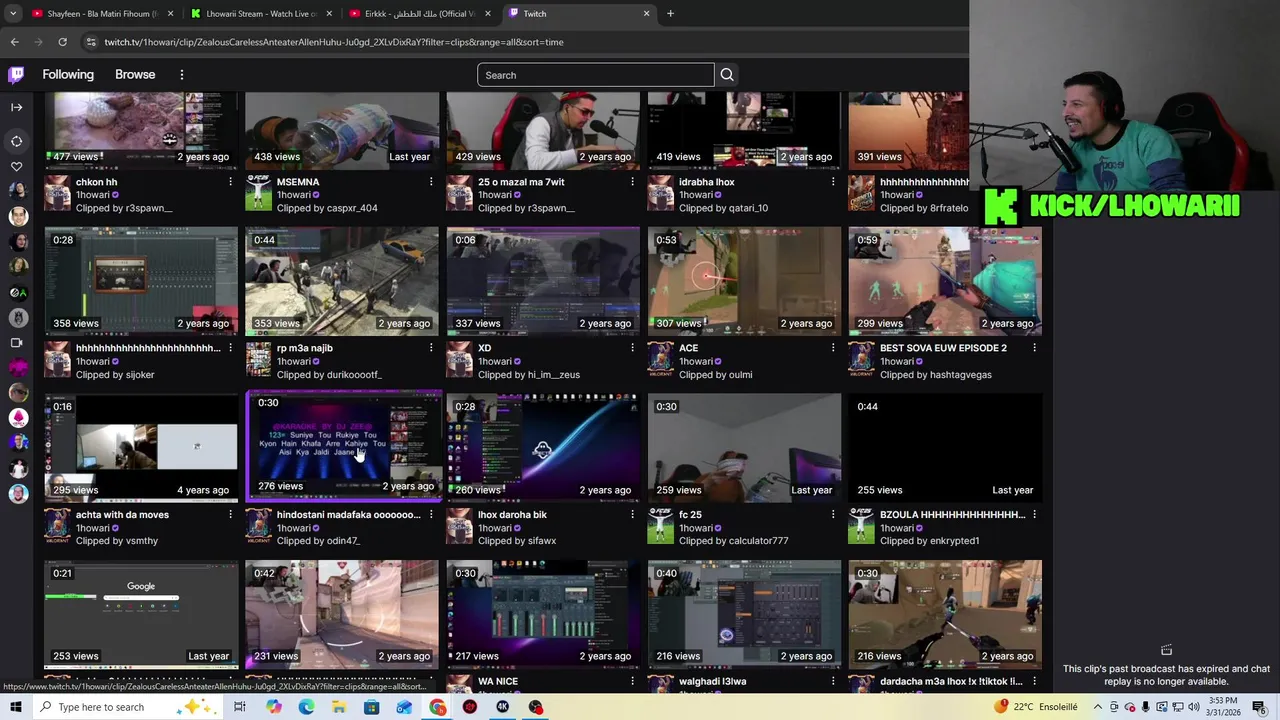Go to Following page
This screenshot has height=720, width=1280.
click(x=68, y=75)
